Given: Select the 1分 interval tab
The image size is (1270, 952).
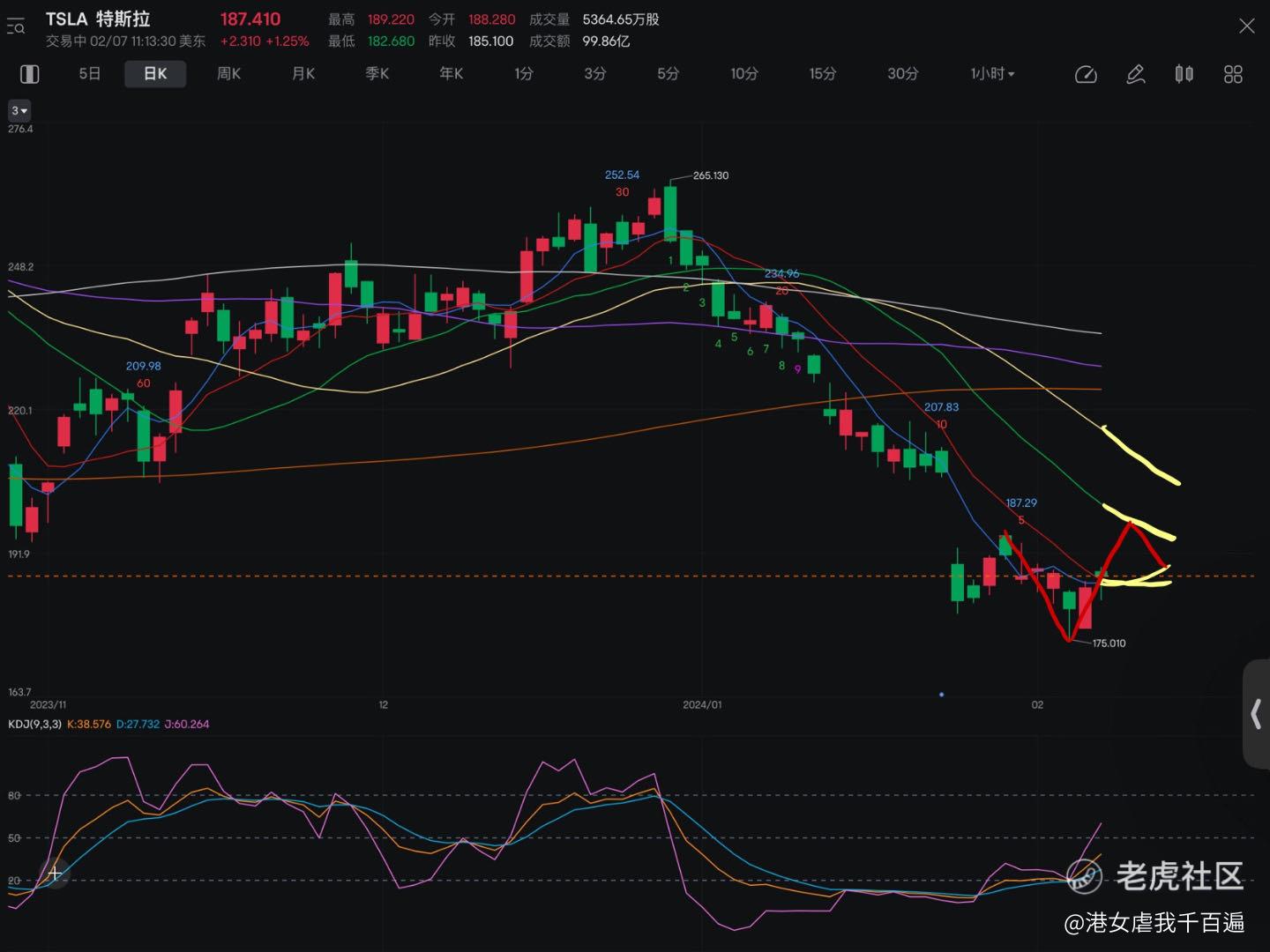Looking at the screenshot, I should (x=524, y=74).
